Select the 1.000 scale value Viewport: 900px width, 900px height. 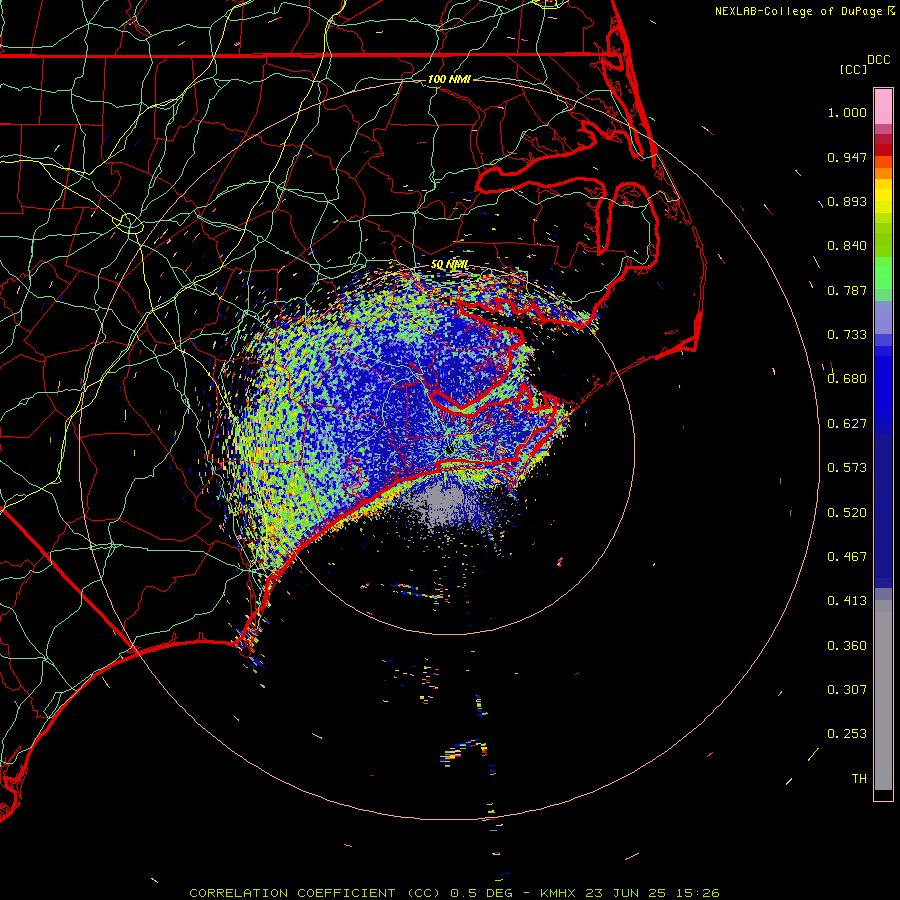[847, 112]
